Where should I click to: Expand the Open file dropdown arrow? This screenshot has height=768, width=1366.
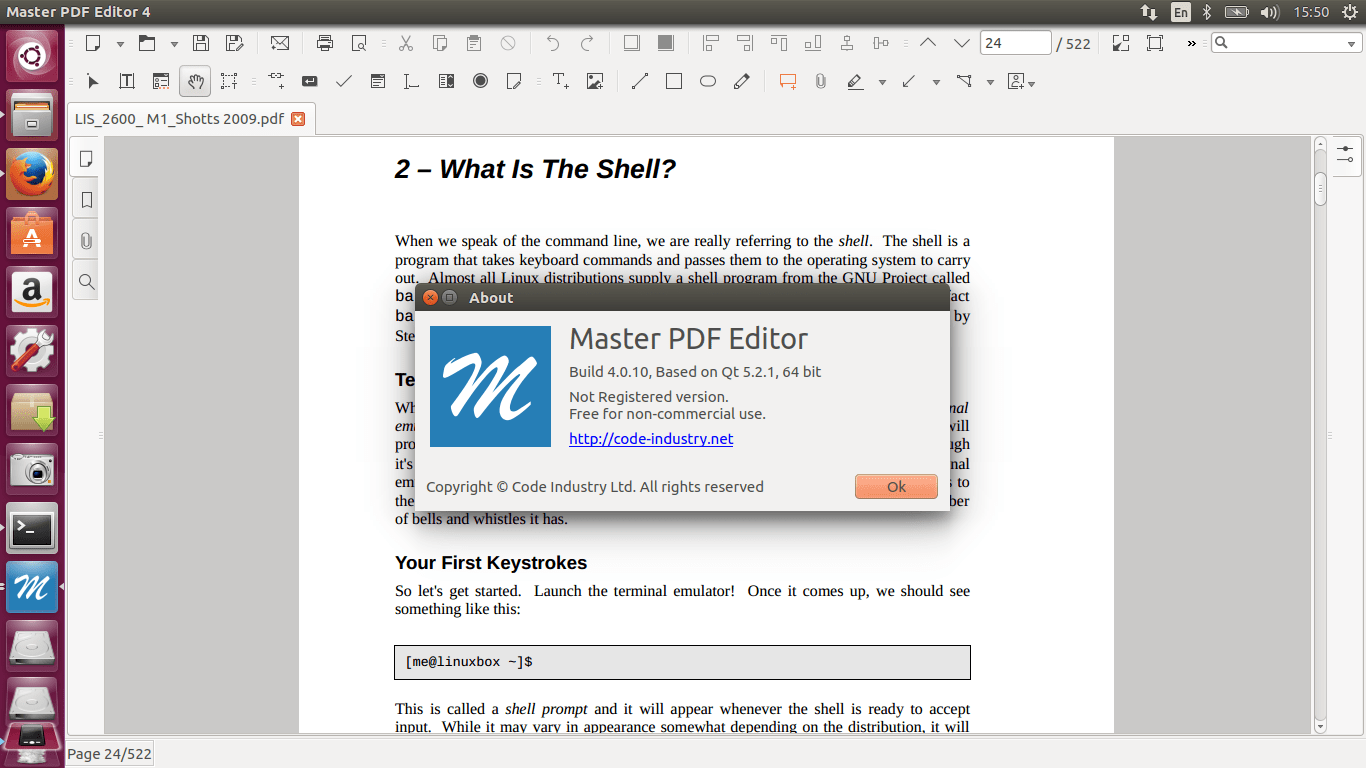pyautogui.click(x=174, y=44)
